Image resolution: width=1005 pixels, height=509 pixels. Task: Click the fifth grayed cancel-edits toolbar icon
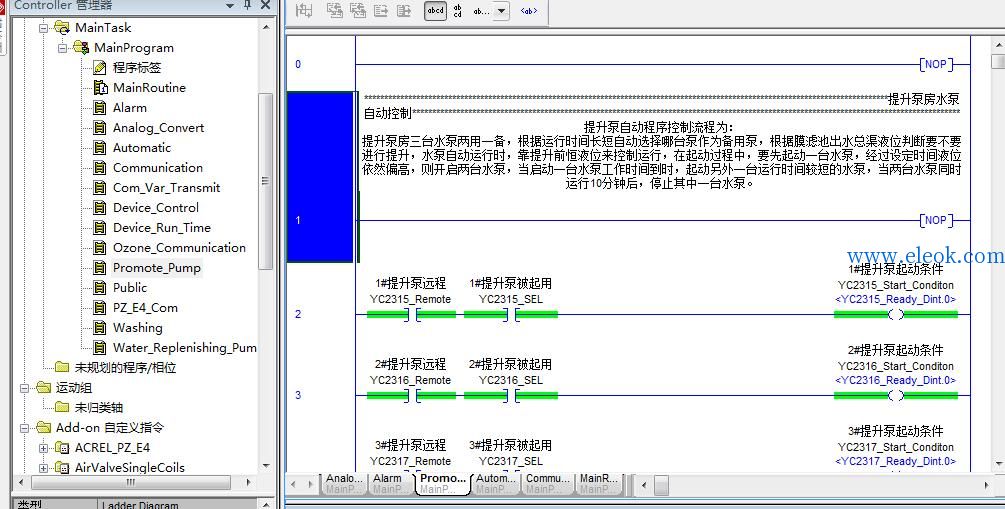pyautogui.click(x=404, y=10)
